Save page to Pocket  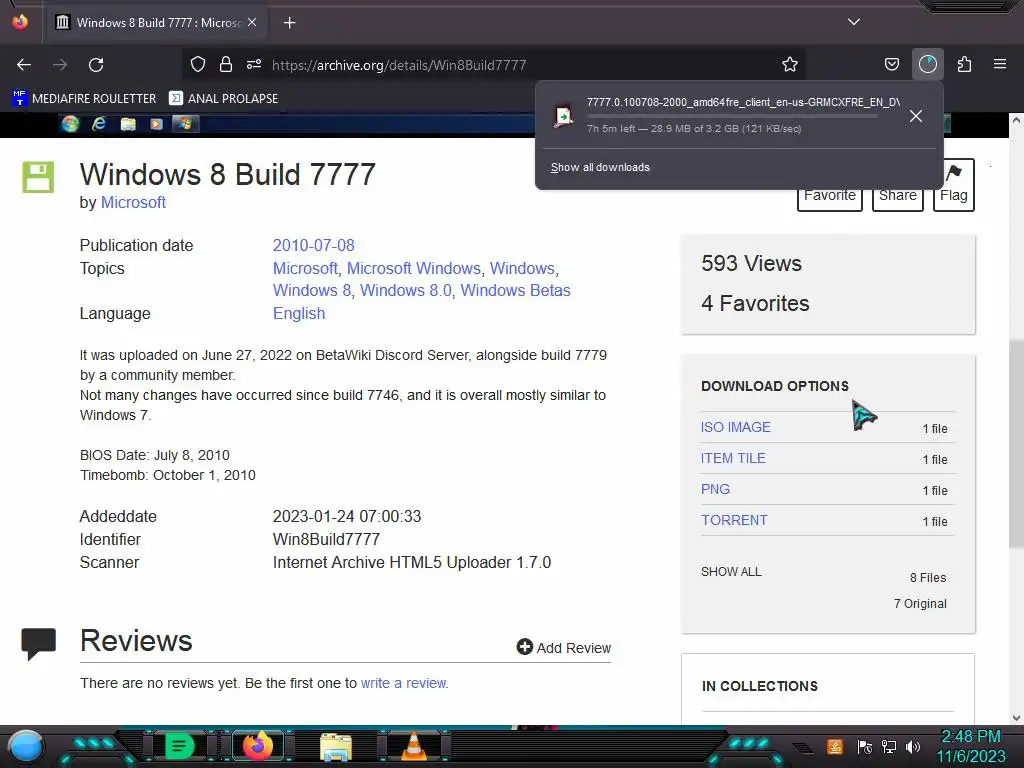(891, 65)
